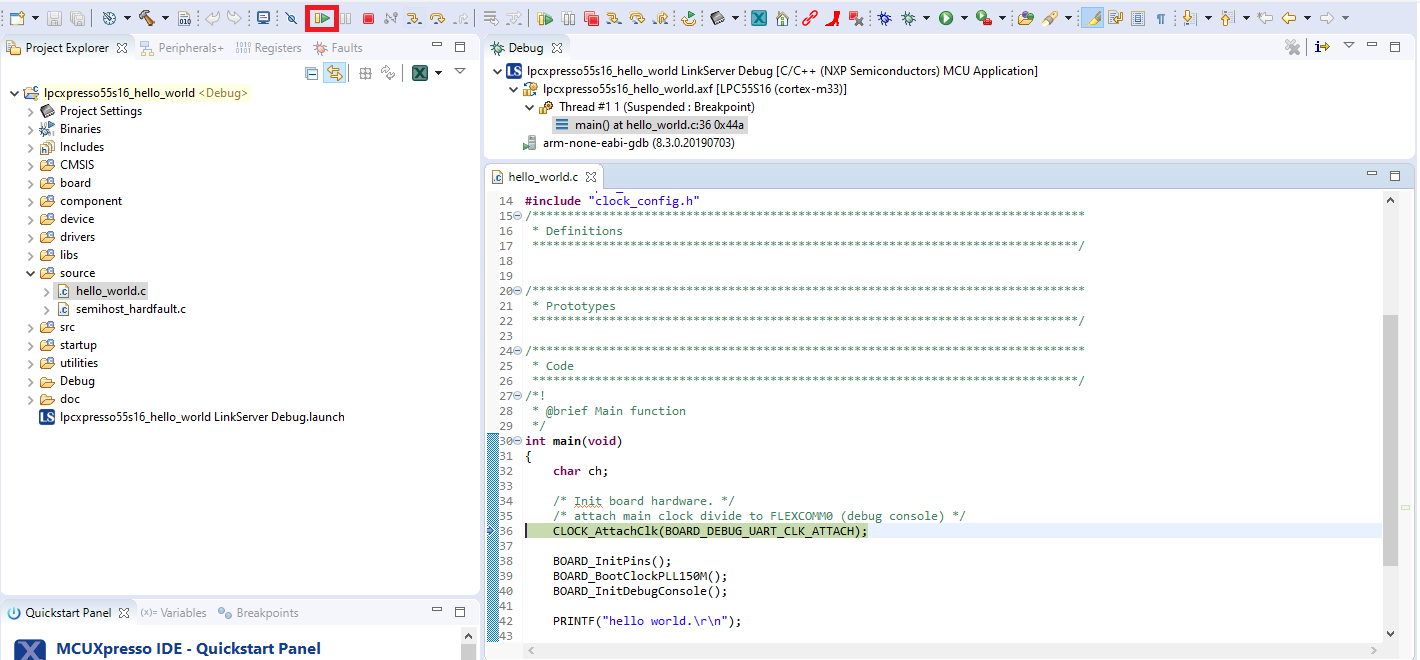This screenshot has height=660, width=1420.
Task: Click the green Run launch icon
Action: (945, 18)
